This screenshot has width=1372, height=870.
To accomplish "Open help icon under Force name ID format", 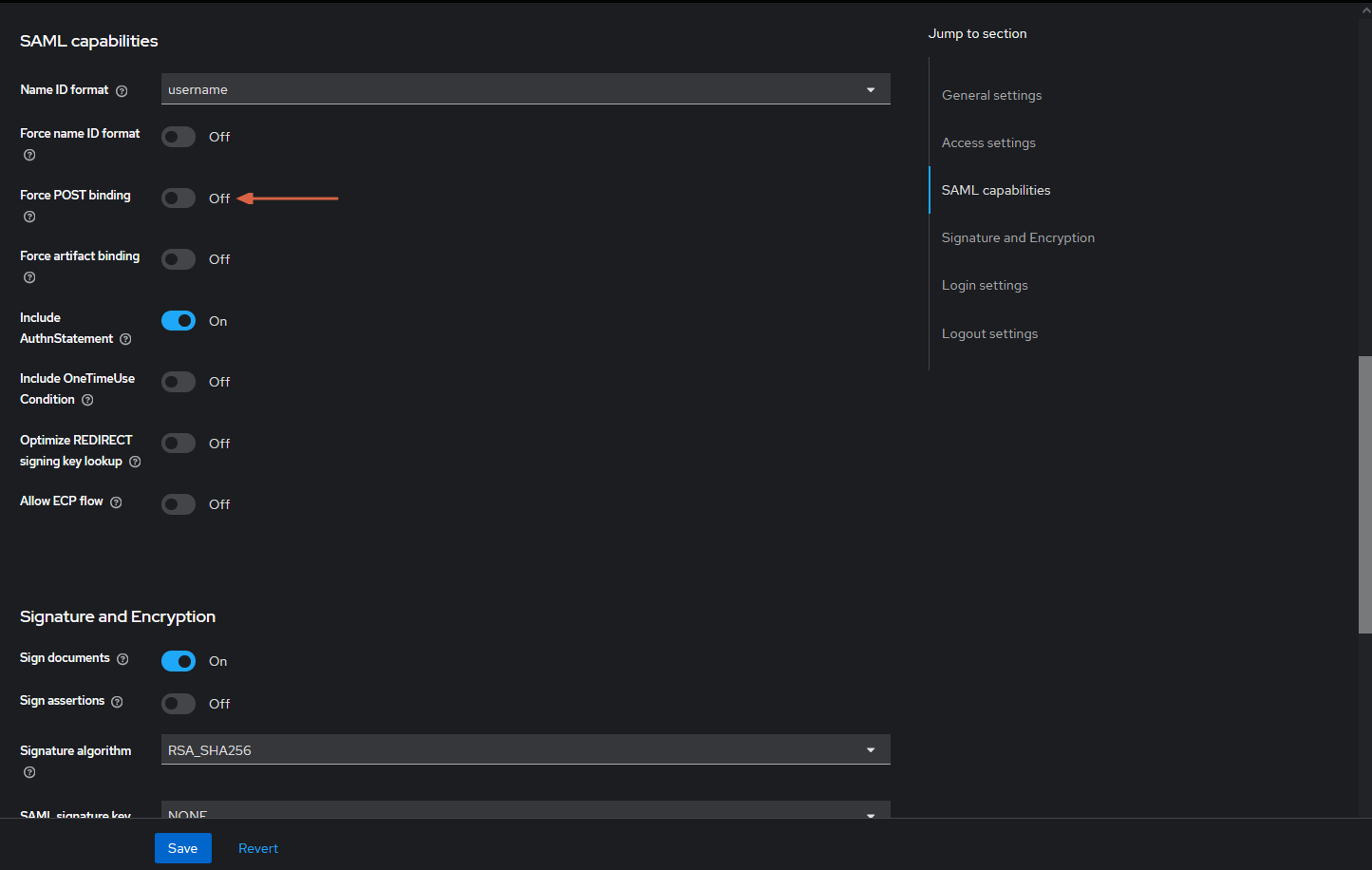I will pyautogui.click(x=29, y=155).
